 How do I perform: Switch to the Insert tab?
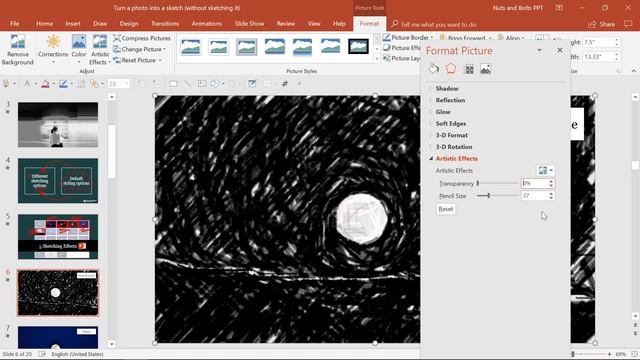click(x=73, y=24)
